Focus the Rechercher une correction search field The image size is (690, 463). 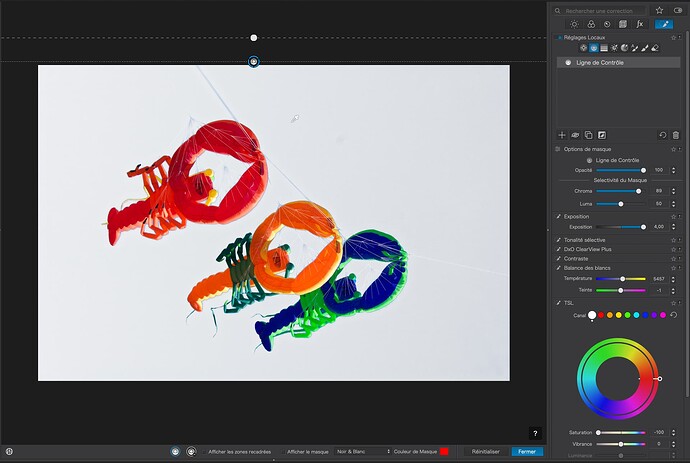(601, 11)
